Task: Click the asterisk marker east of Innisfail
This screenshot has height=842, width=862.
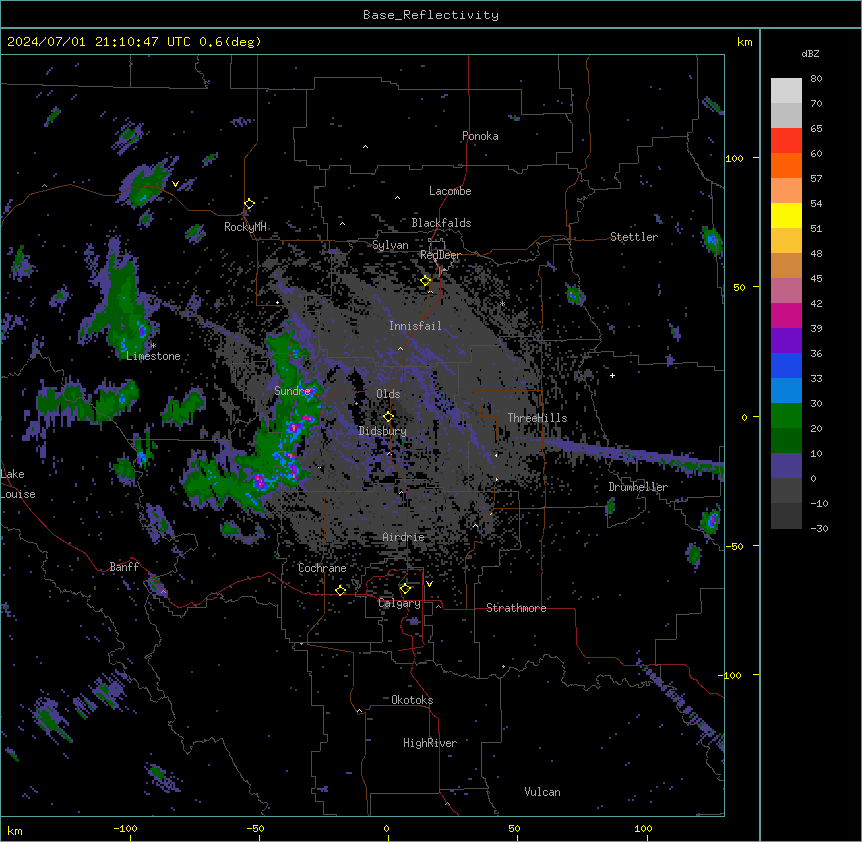Action: pos(502,303)
